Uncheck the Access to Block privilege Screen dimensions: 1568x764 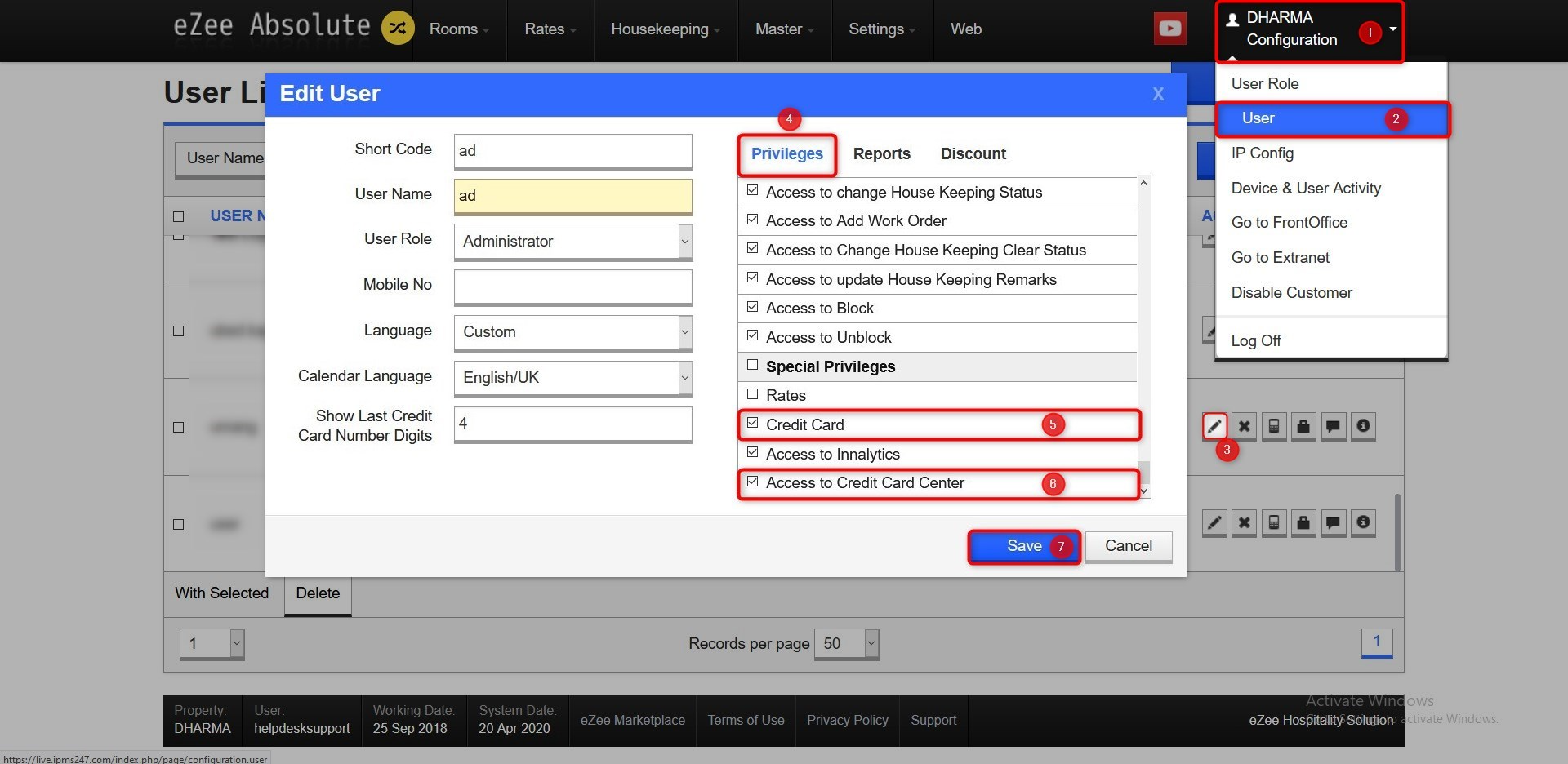coord(752,307)
